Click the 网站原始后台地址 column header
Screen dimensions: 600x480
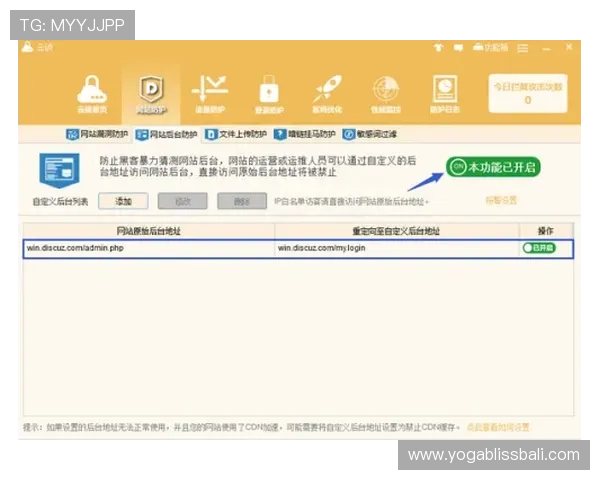click(149, 231)
